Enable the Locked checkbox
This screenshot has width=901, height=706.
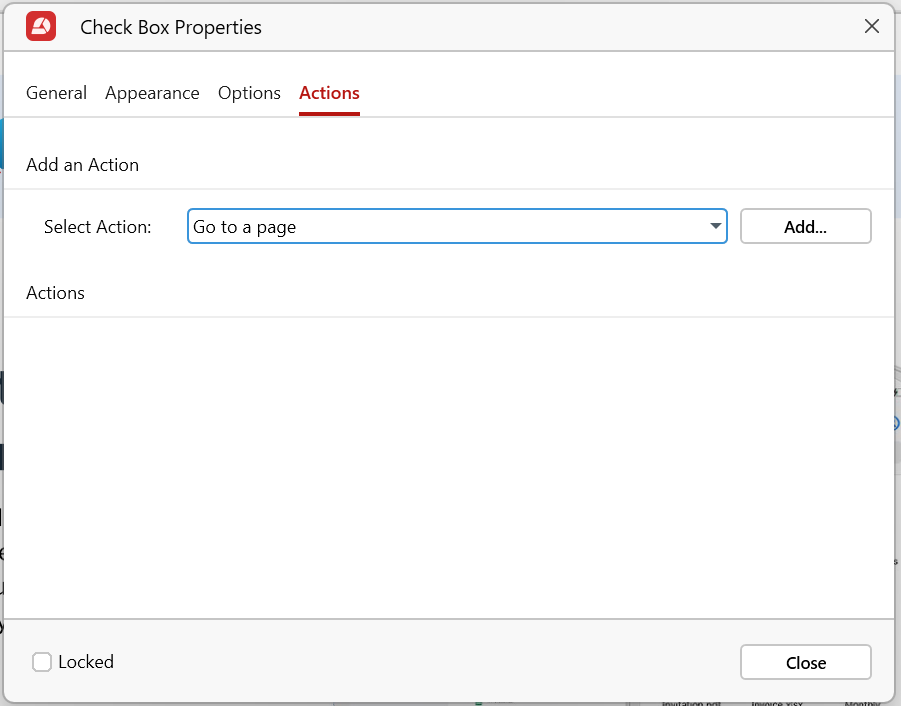pos(42,662)
